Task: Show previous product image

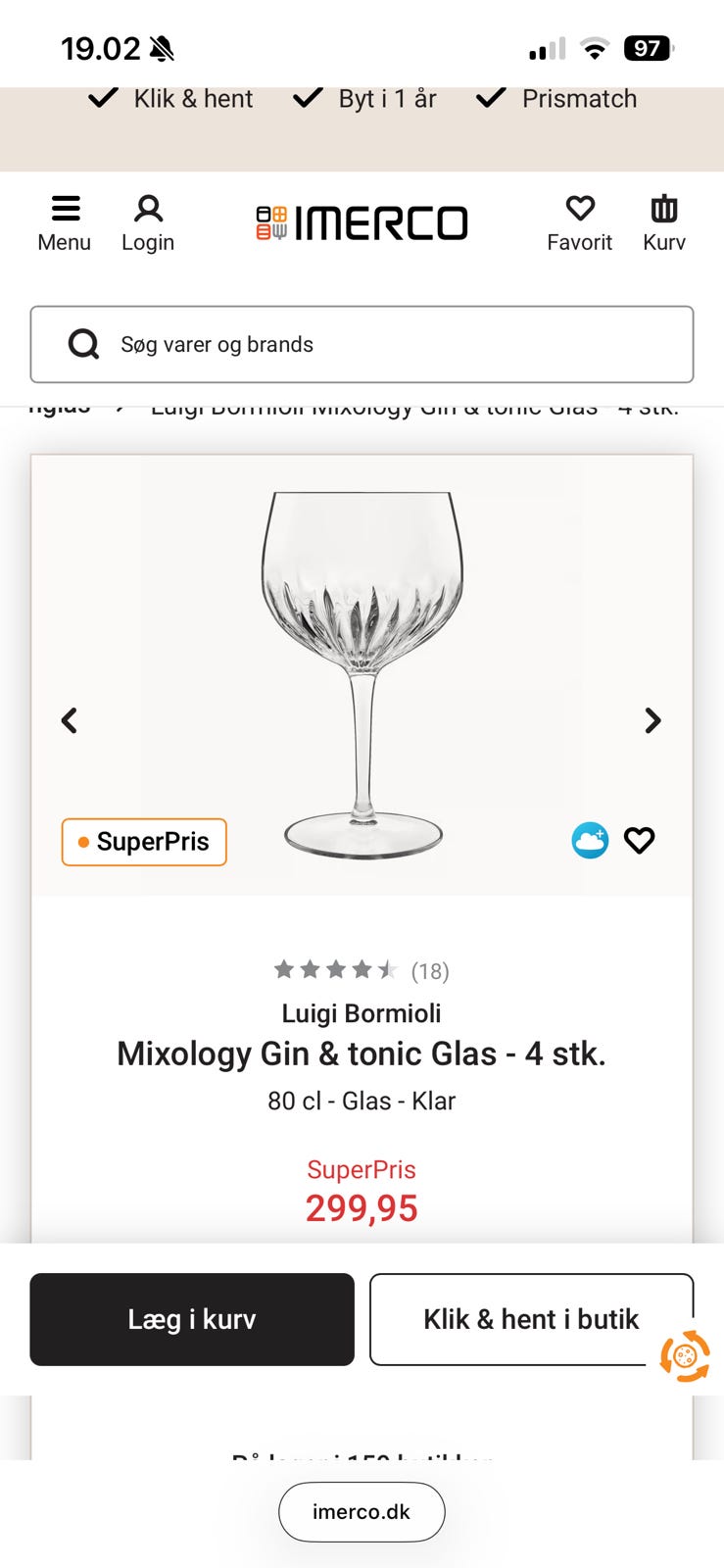Action: [x=70, y=721]
